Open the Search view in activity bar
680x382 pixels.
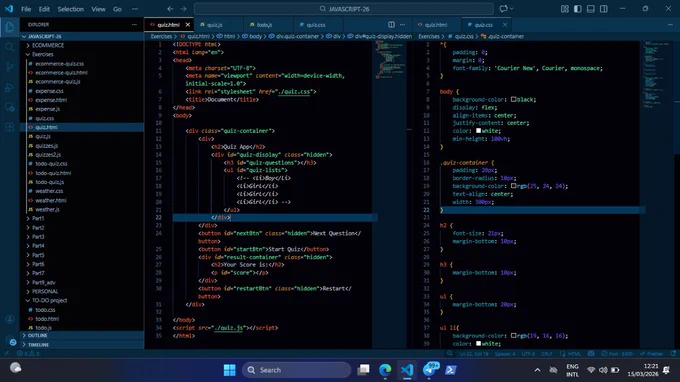coord(10,47)
